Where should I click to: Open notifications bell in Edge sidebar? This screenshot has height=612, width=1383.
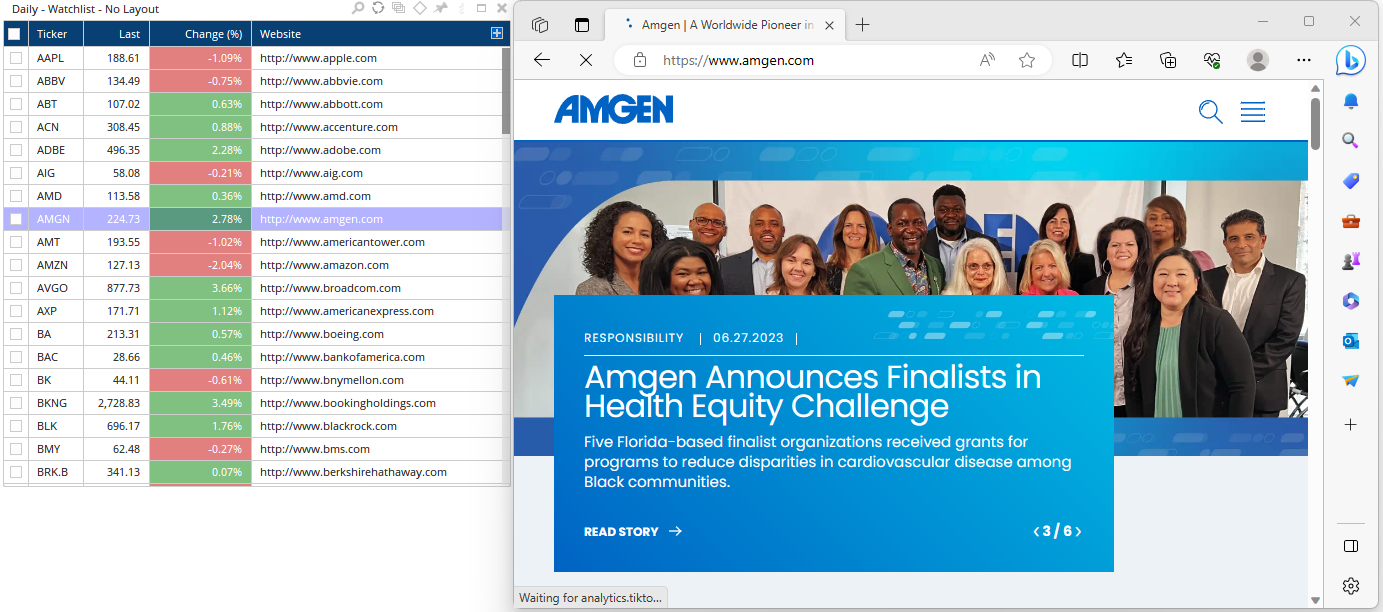(x=1351, y=102)
